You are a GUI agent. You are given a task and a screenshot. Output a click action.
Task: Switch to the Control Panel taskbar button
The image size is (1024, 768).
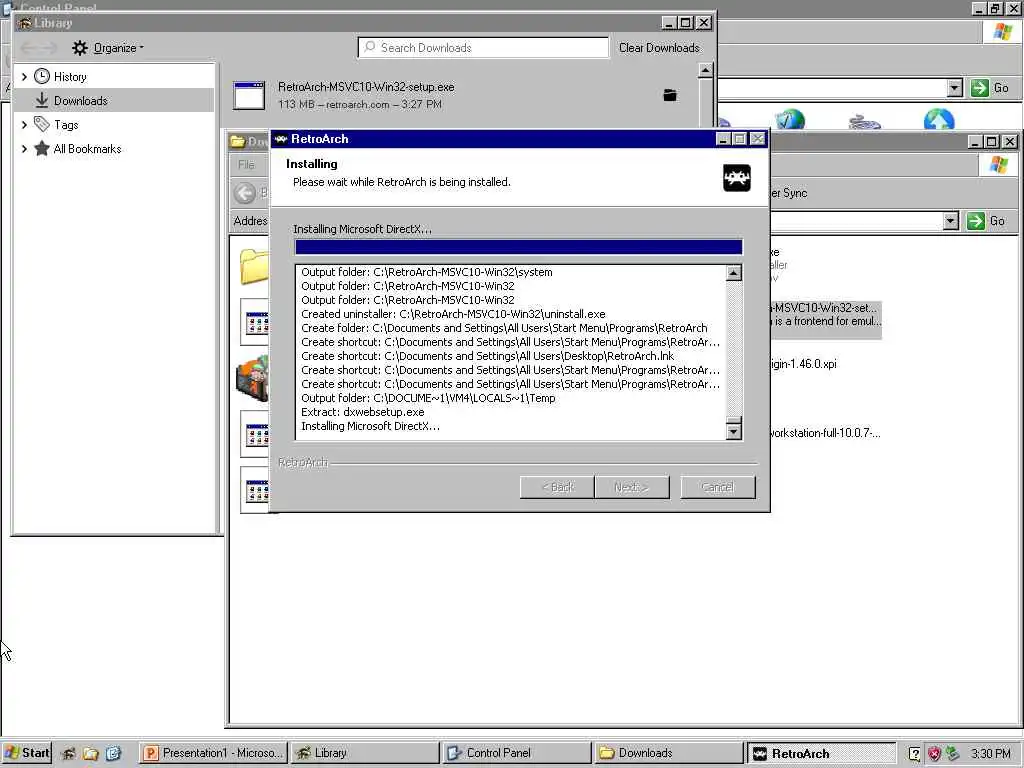pyautogui.click(x=516, y=753)
